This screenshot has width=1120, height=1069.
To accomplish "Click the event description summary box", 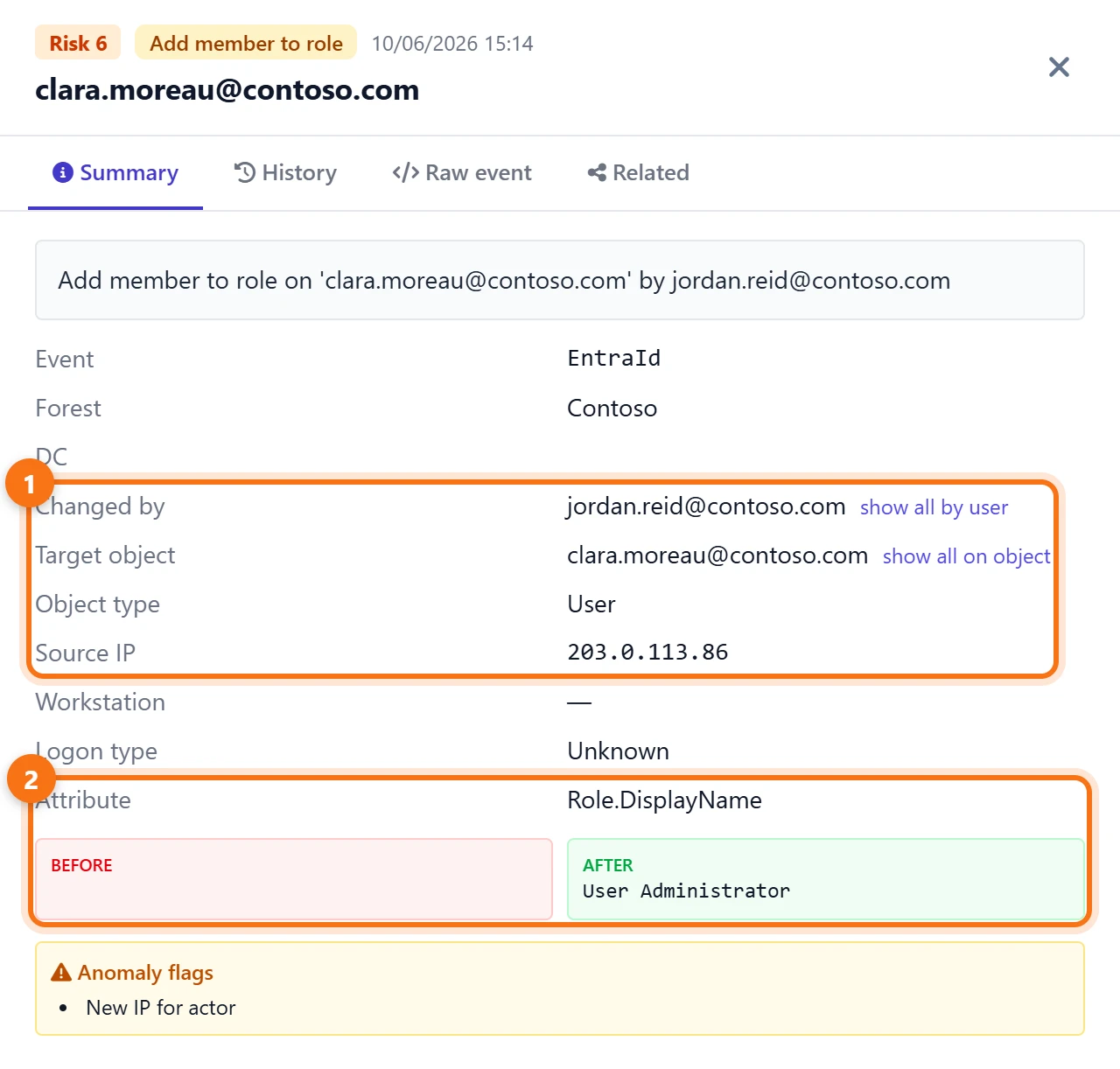I will [560, 280].
